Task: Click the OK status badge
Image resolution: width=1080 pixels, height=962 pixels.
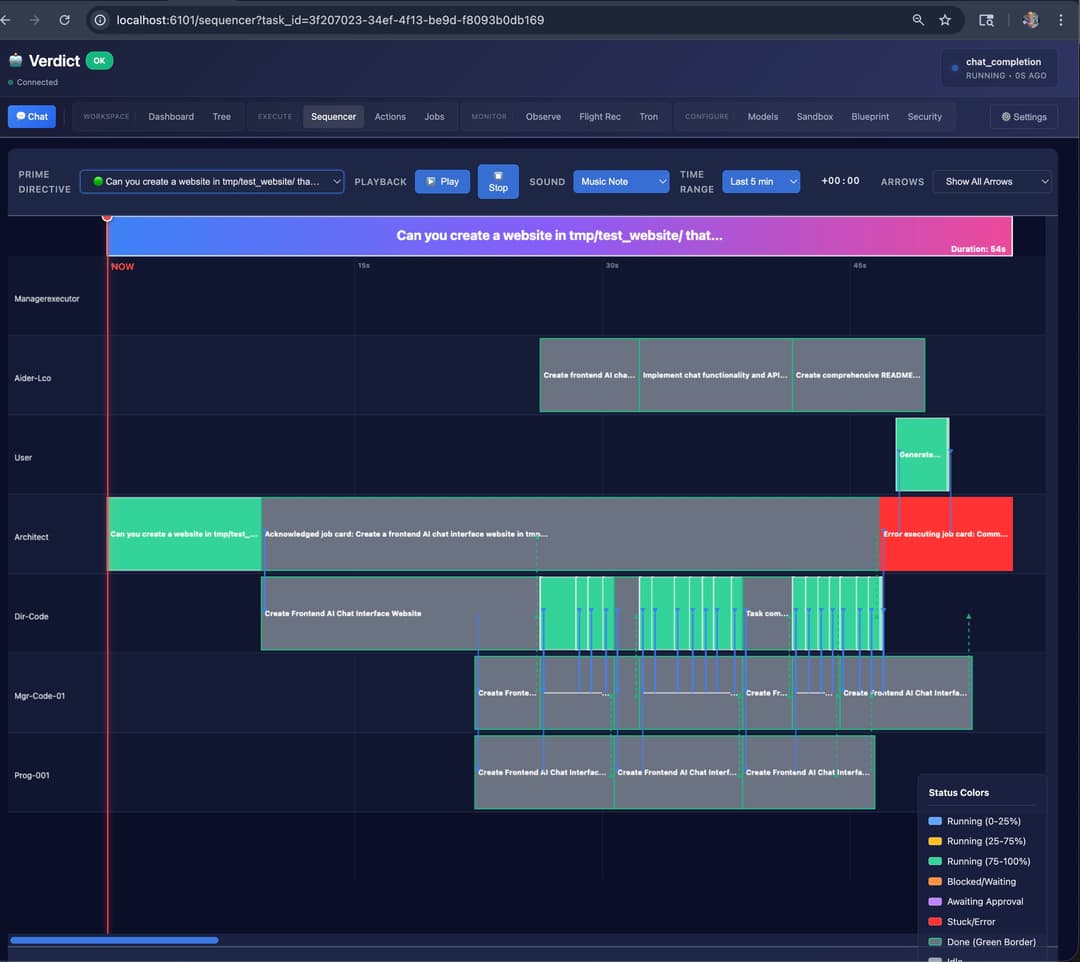Action: coord(98,60)
